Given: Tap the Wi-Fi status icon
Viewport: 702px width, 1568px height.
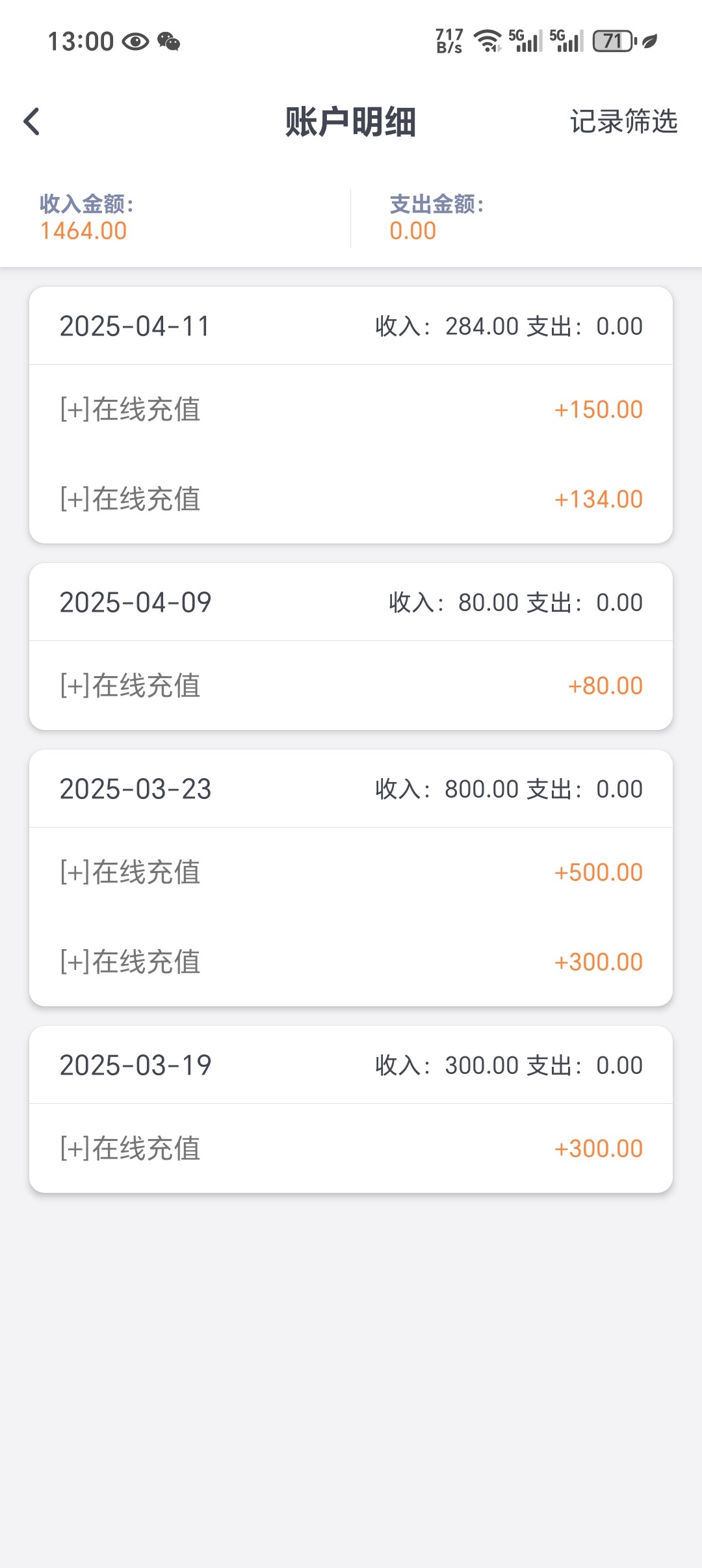Looking at the screenshot, I should [x=487, y=41].
